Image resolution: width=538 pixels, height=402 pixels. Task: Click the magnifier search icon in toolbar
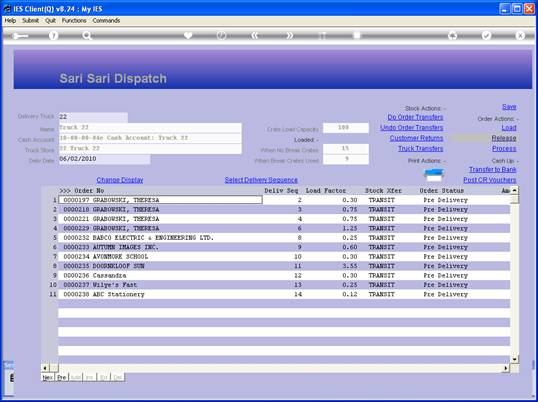[87, 35]
